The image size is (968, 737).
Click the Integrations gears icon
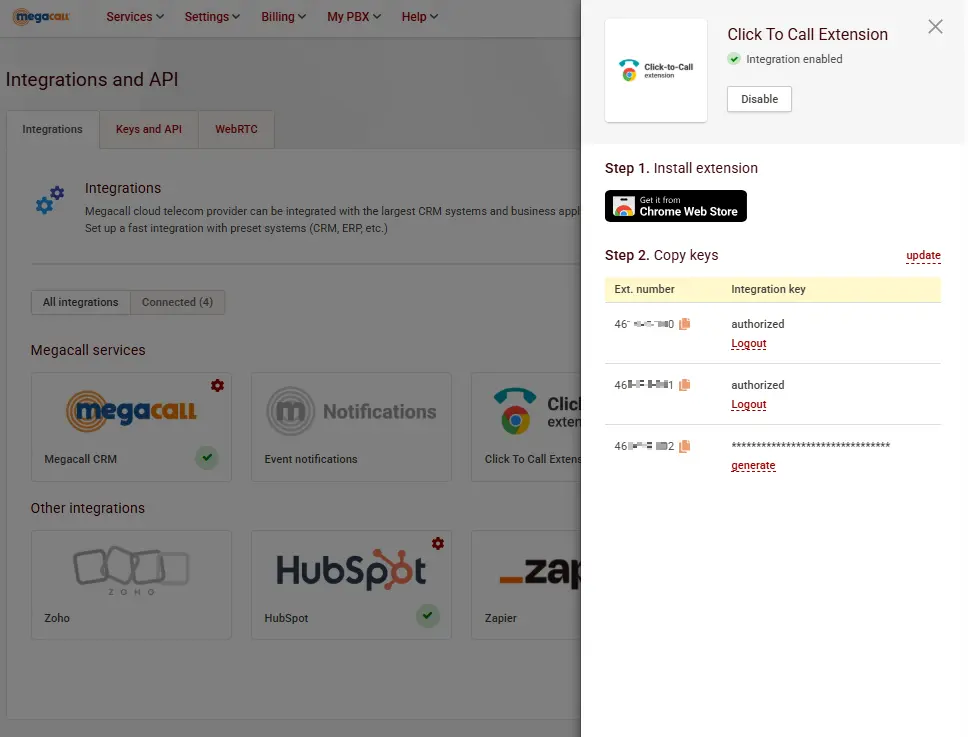[50, 200]
